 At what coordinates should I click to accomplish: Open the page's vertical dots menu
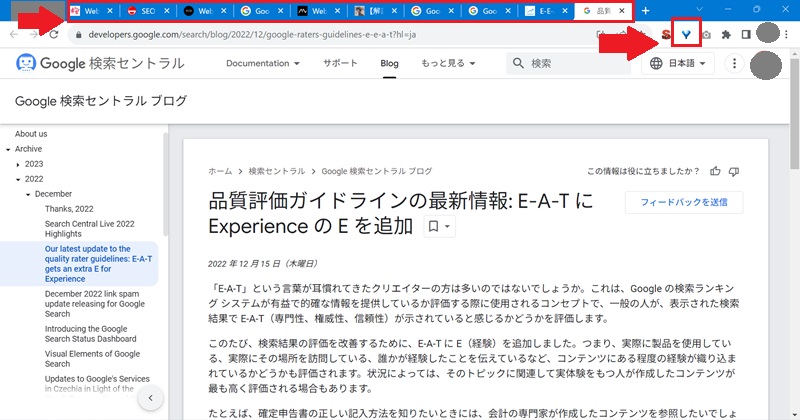(734, 63)
